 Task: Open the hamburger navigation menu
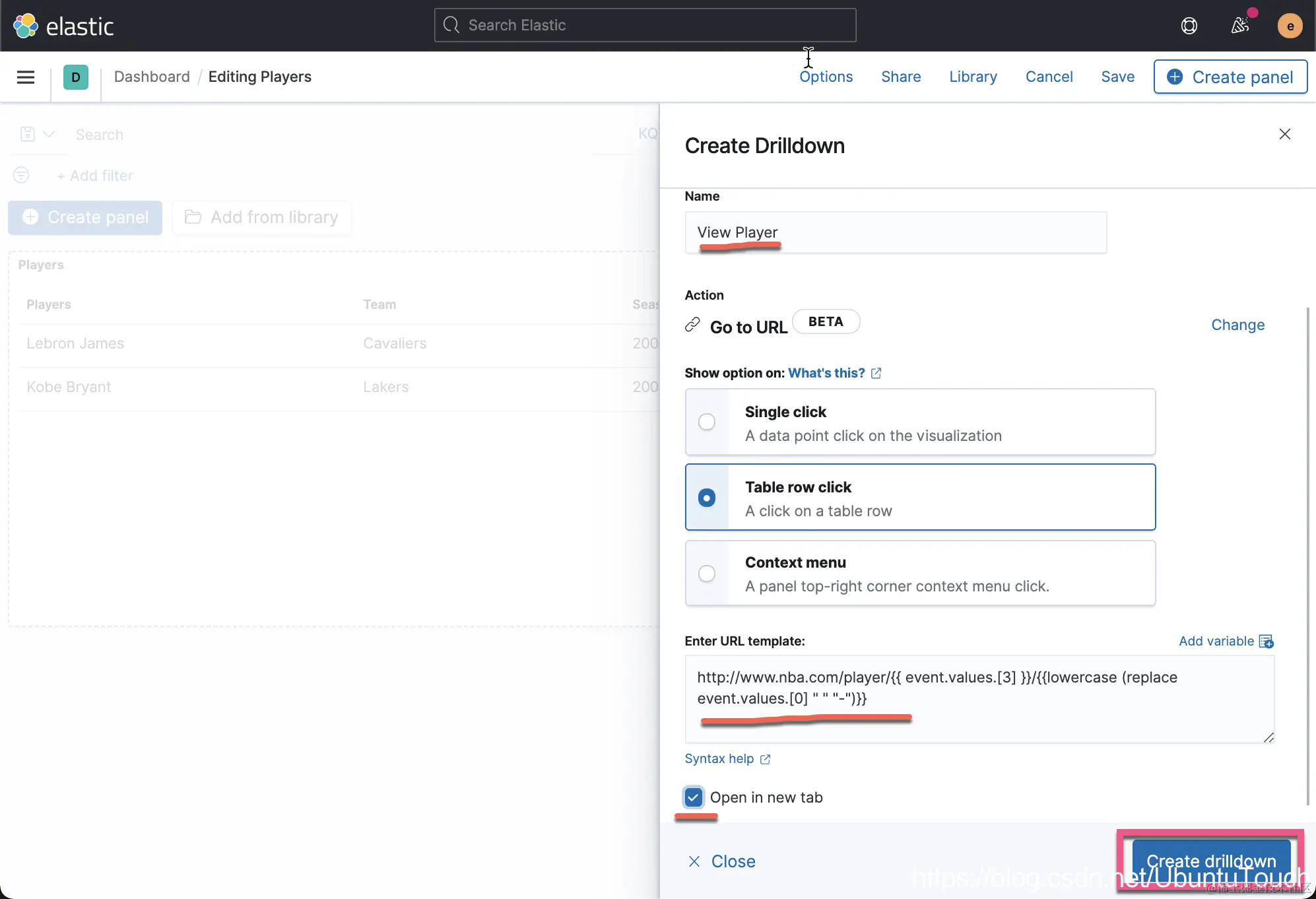tap(26, 77)
